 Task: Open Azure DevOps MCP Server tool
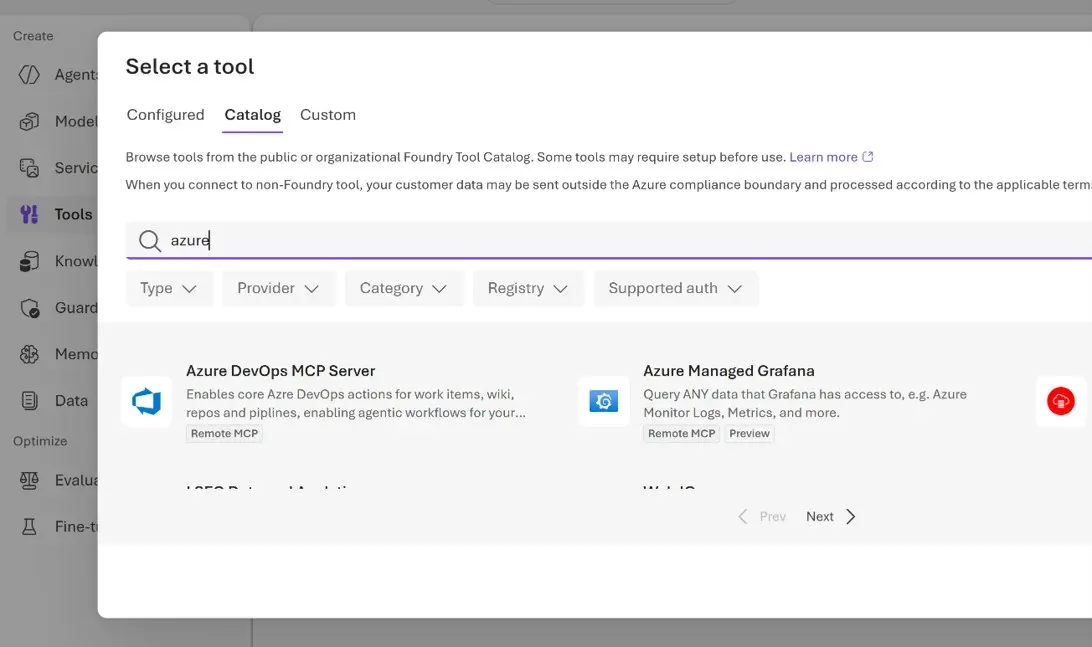[281, 371]
